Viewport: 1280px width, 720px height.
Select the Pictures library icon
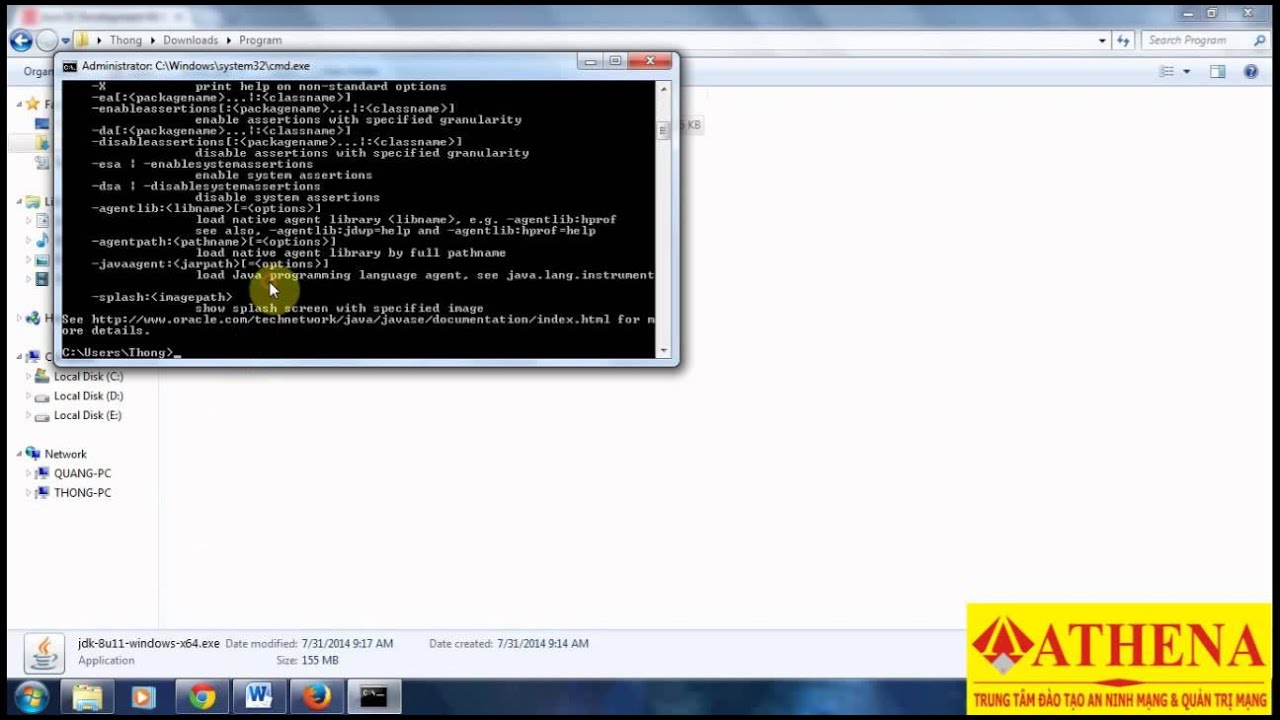[x=42, y=260]
